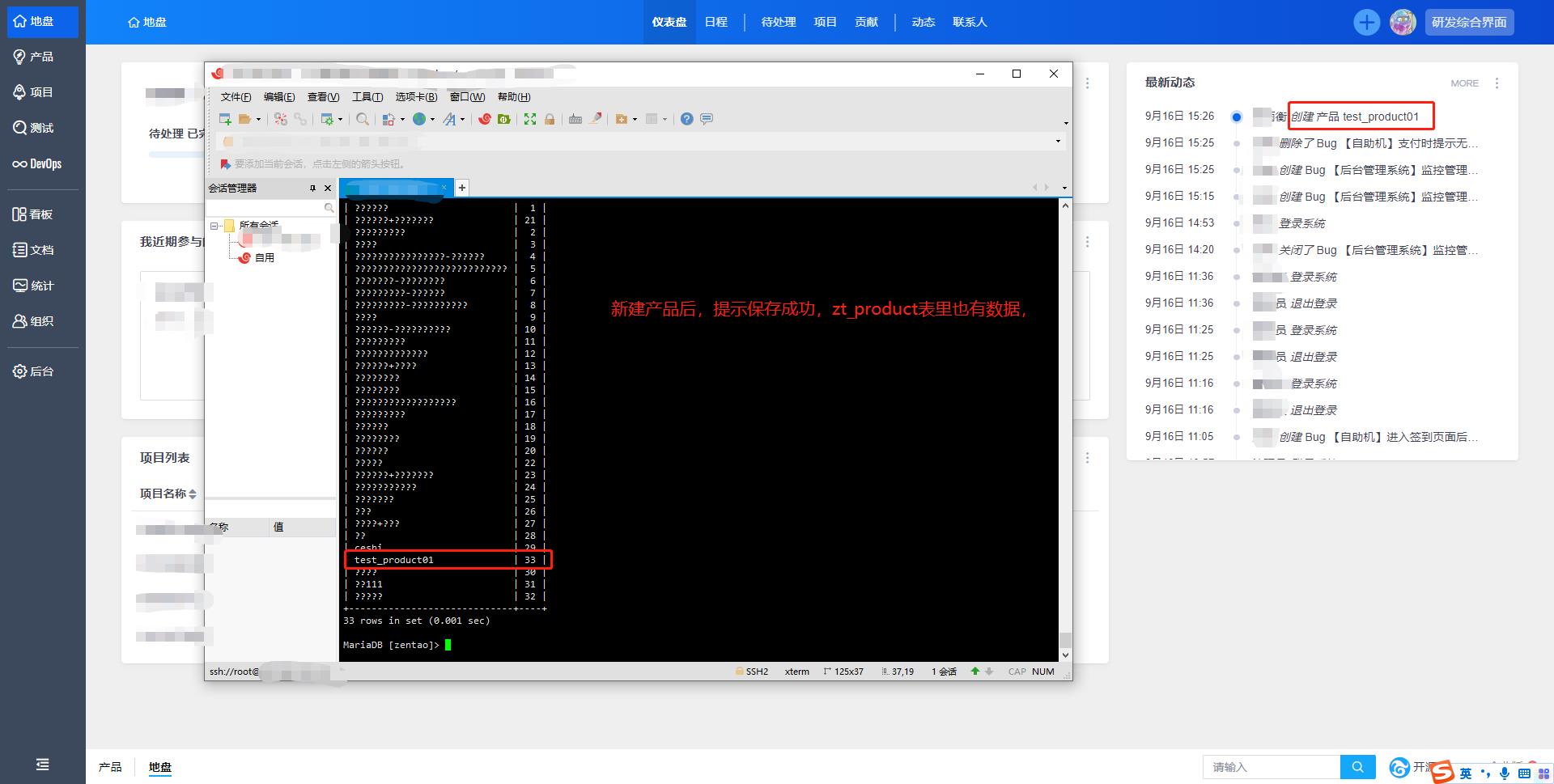The height and width of the screenshot is (784, 1554).
Task: Click the user avatar in the header
Action: [1403, 23]
